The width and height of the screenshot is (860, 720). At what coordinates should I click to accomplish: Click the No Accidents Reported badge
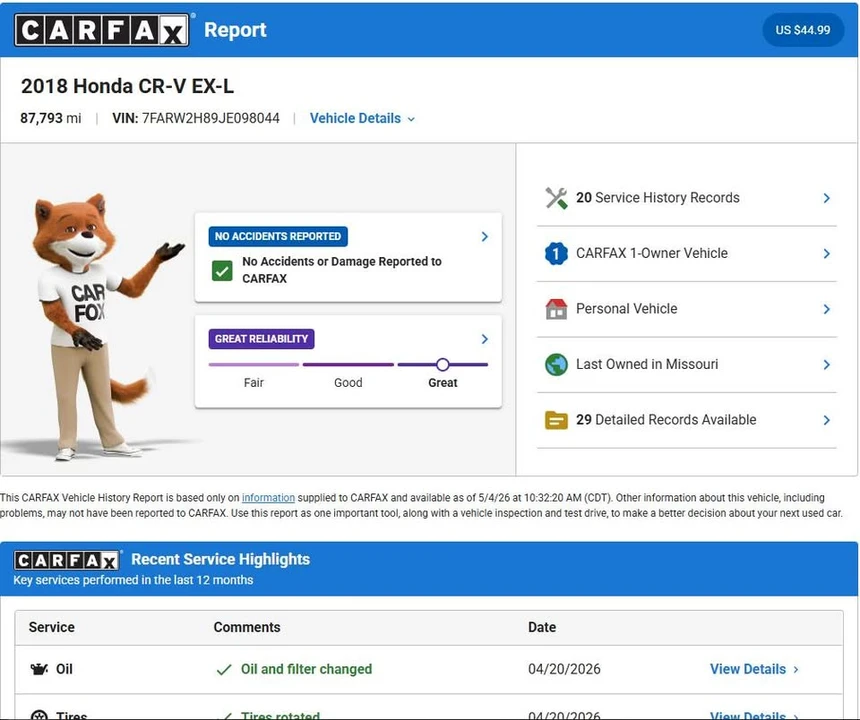tap(278, 236)
